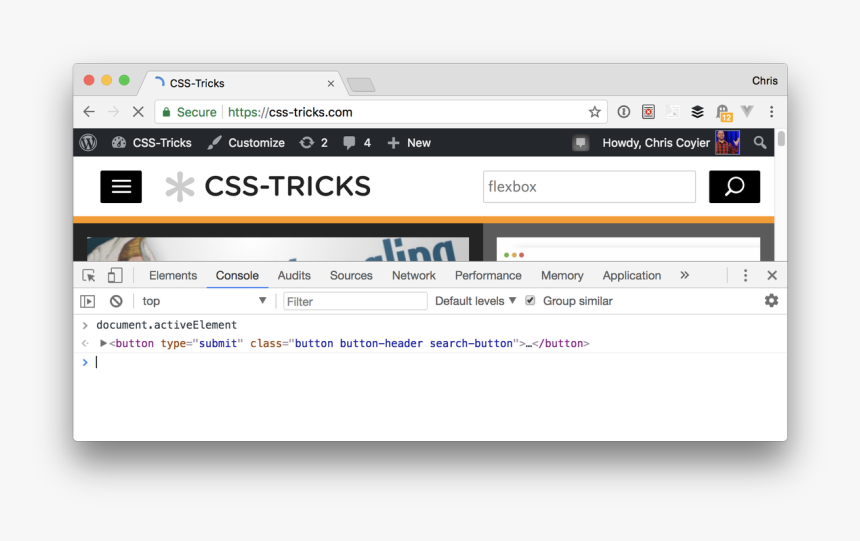The height and width of the screenshot is (541, 860).
Task: Close the DevTools panel
Action: [772, 275]
